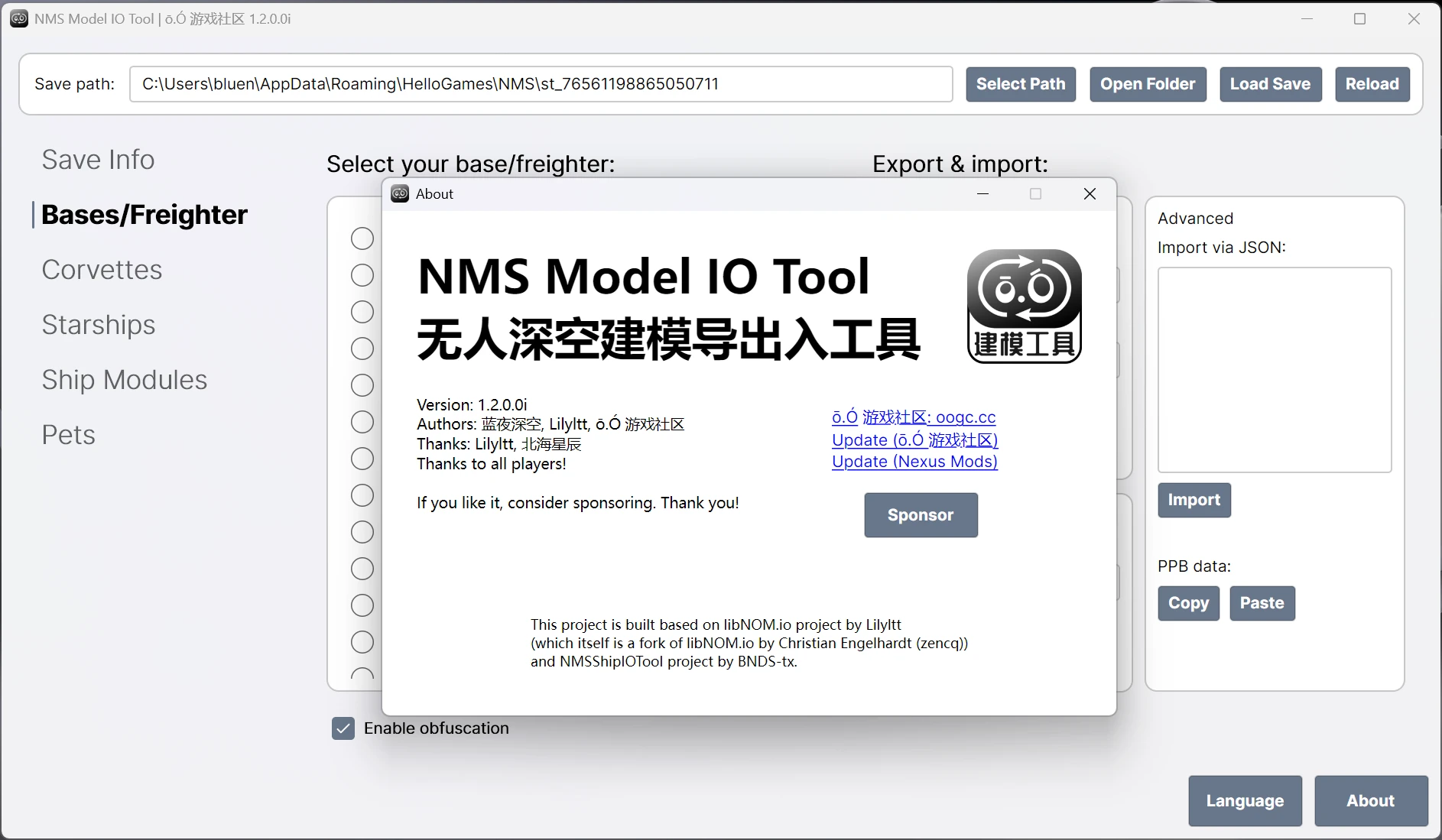Open the Update (Nexus Mods) link
This screenshot has height=840, width=1442.
(x=914, y=462)
